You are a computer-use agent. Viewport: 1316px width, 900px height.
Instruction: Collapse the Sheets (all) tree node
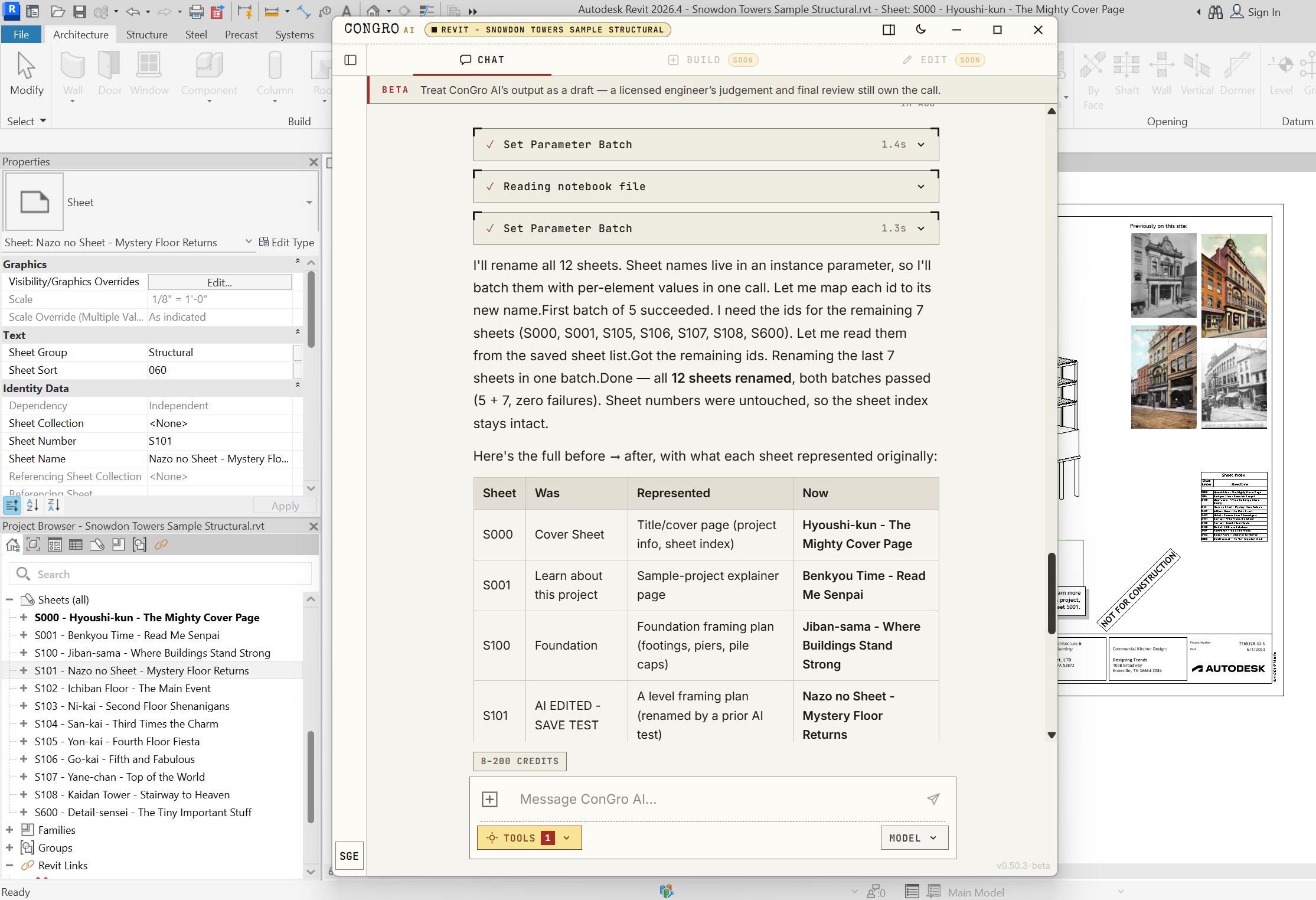click(9, 599)
